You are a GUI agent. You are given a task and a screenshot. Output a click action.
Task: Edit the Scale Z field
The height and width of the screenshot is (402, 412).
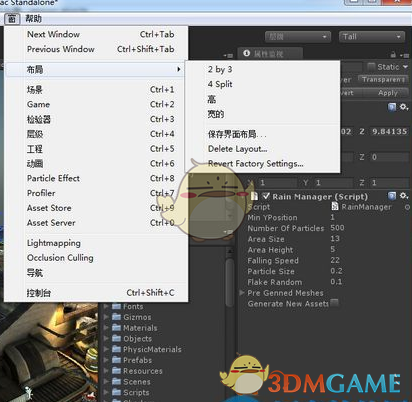coord(389,183)
